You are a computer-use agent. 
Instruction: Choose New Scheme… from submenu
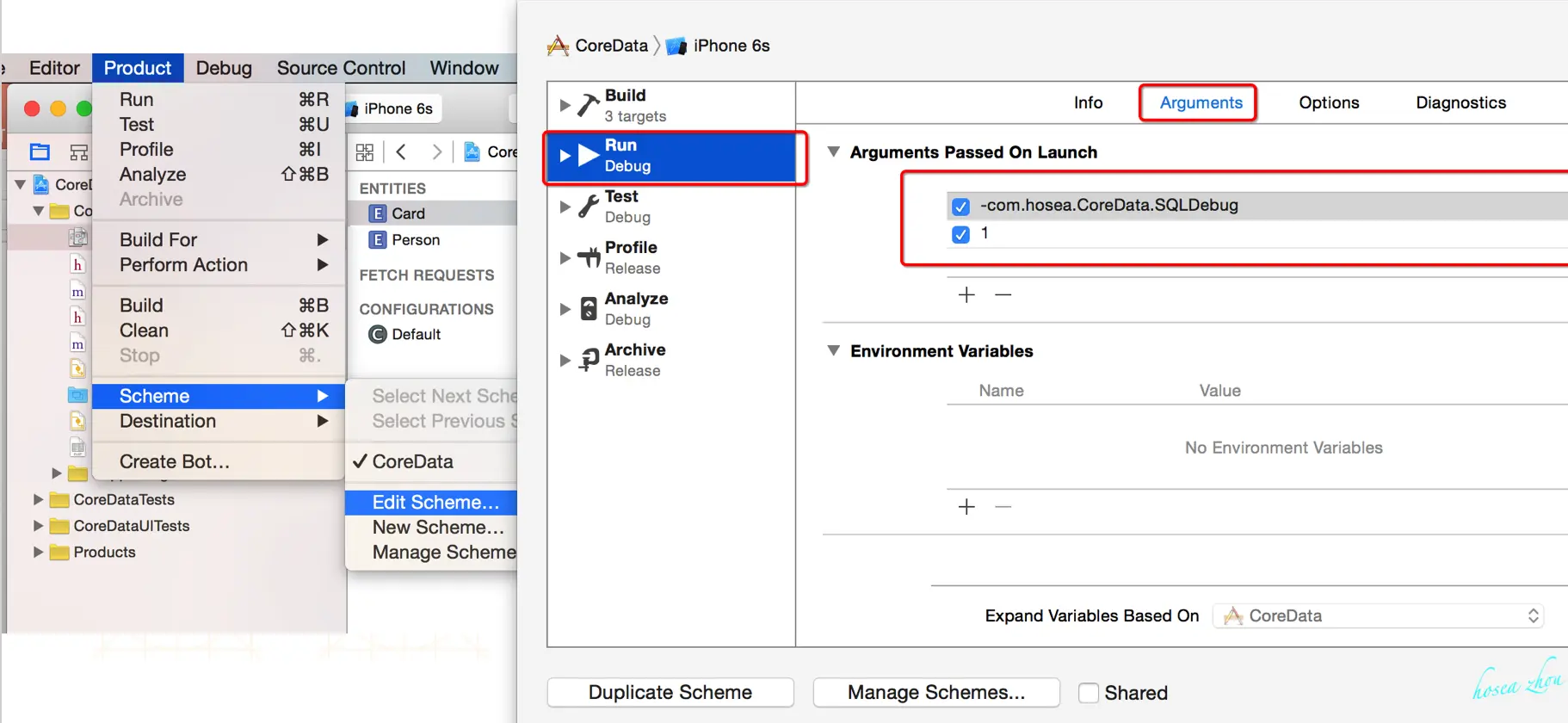pos(431,527)
